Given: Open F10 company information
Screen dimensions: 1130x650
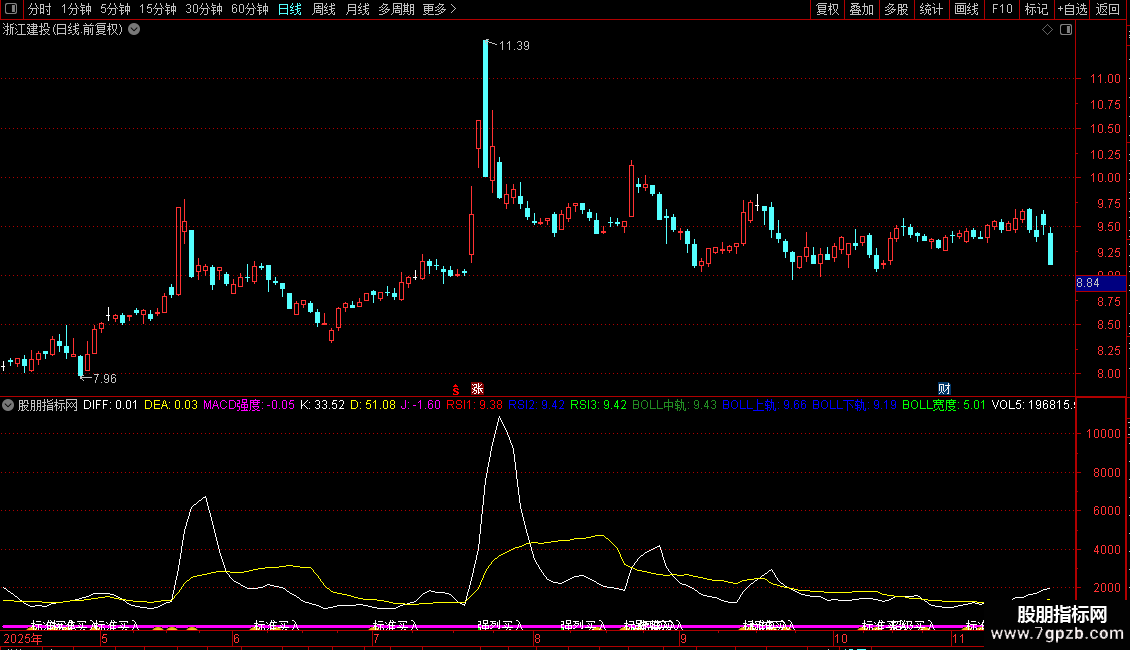Looking at the screenshot, I should (1002, 9).
